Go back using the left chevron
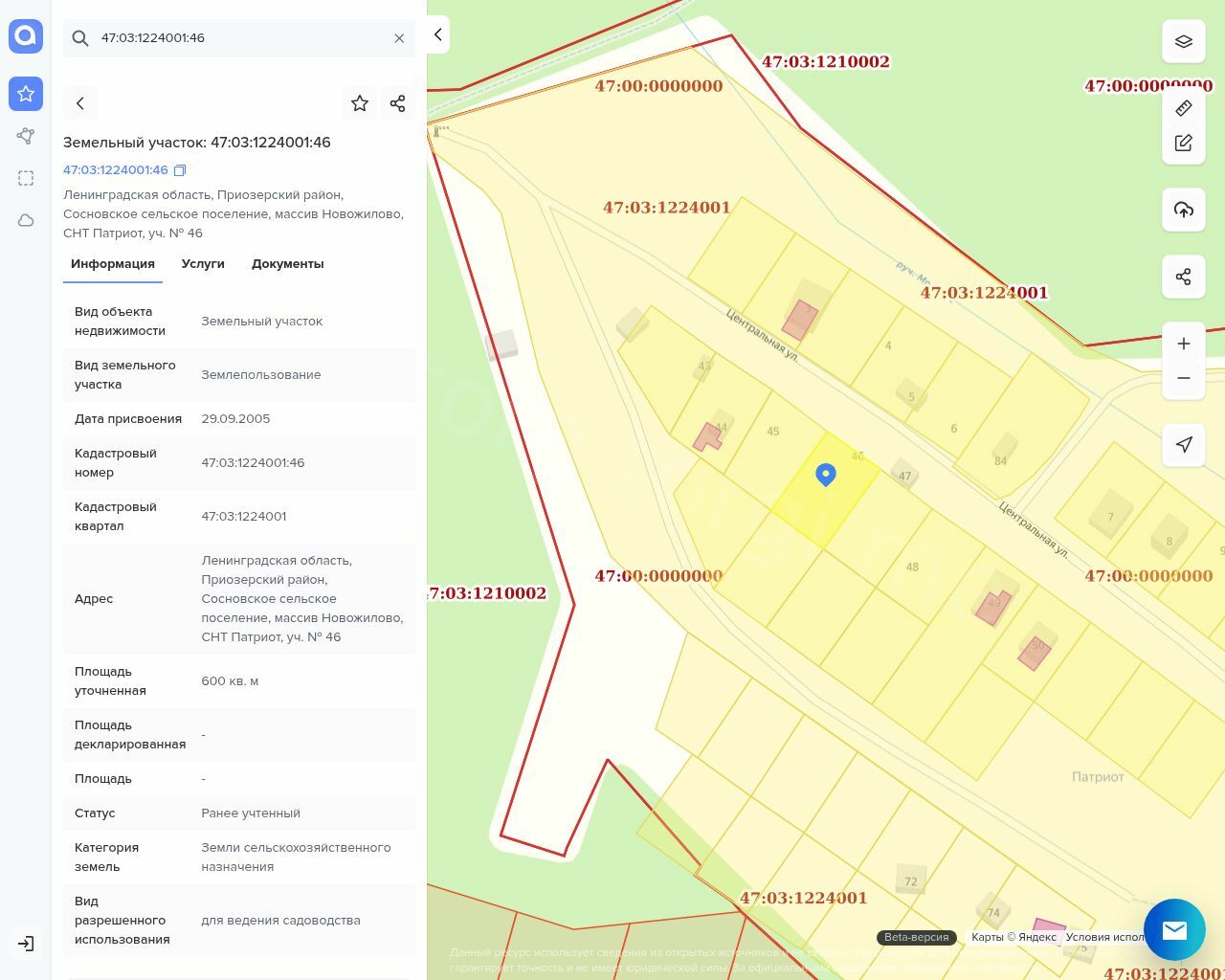The image size is (1225, 980). (x=80, y=103)
